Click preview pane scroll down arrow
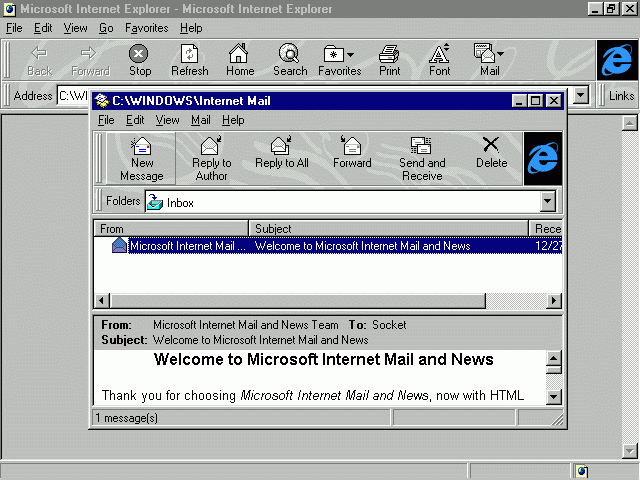The height and width of the screenshot is (480, 640). coord(554,396)
